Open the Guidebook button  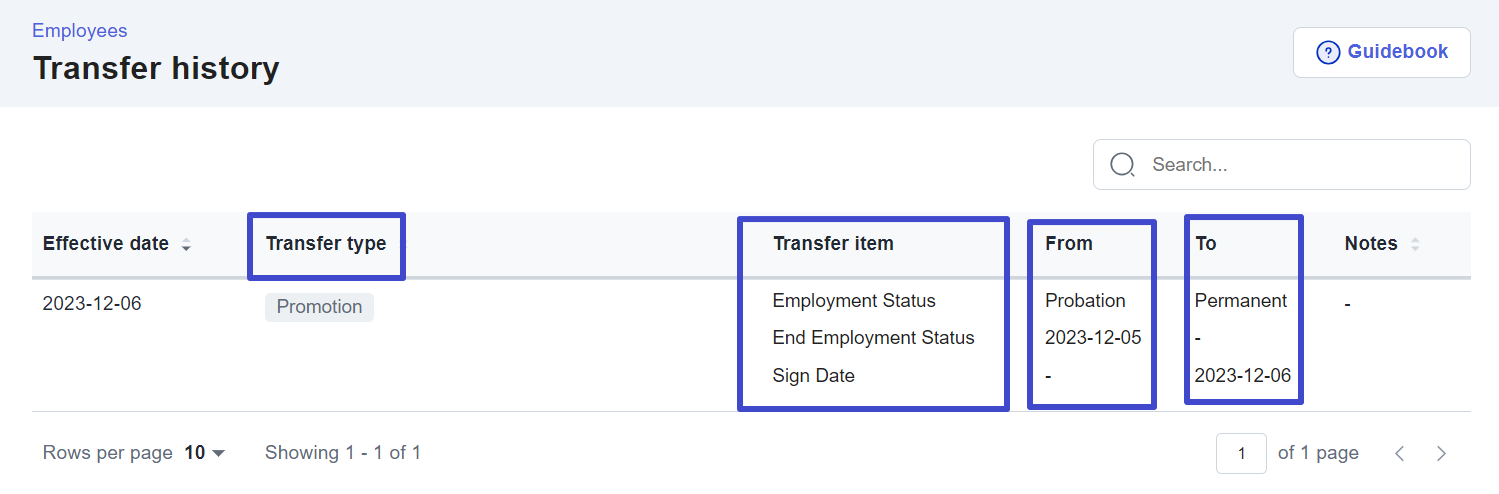click(x=1381, y=52)
